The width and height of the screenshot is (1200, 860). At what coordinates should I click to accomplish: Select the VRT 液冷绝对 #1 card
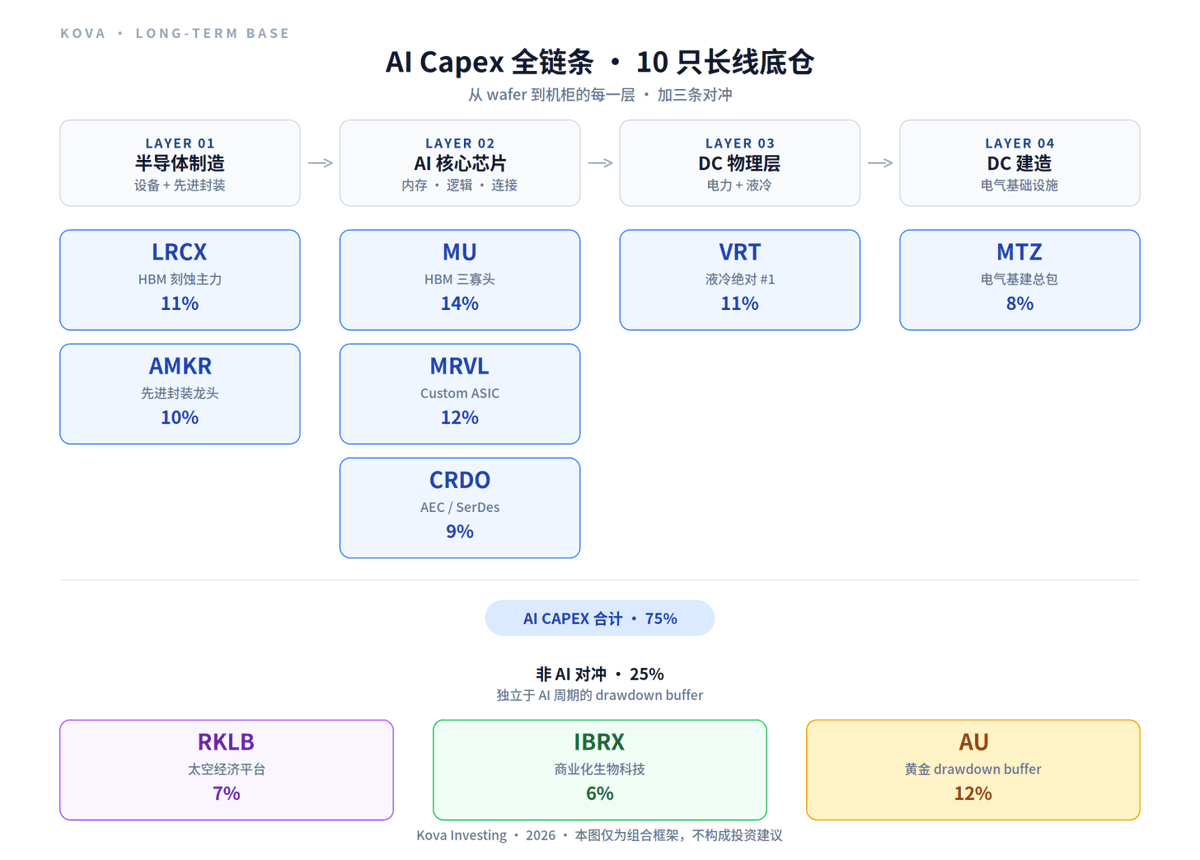coord(740,280)
